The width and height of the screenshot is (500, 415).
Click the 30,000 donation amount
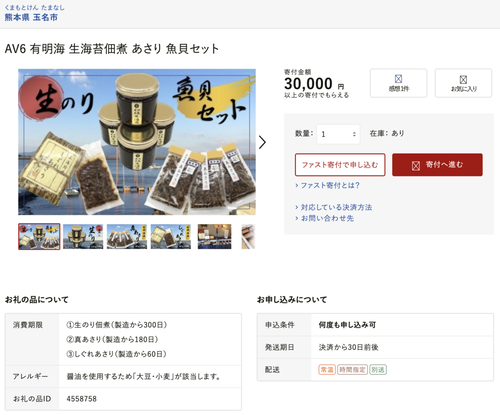(309, 83)
